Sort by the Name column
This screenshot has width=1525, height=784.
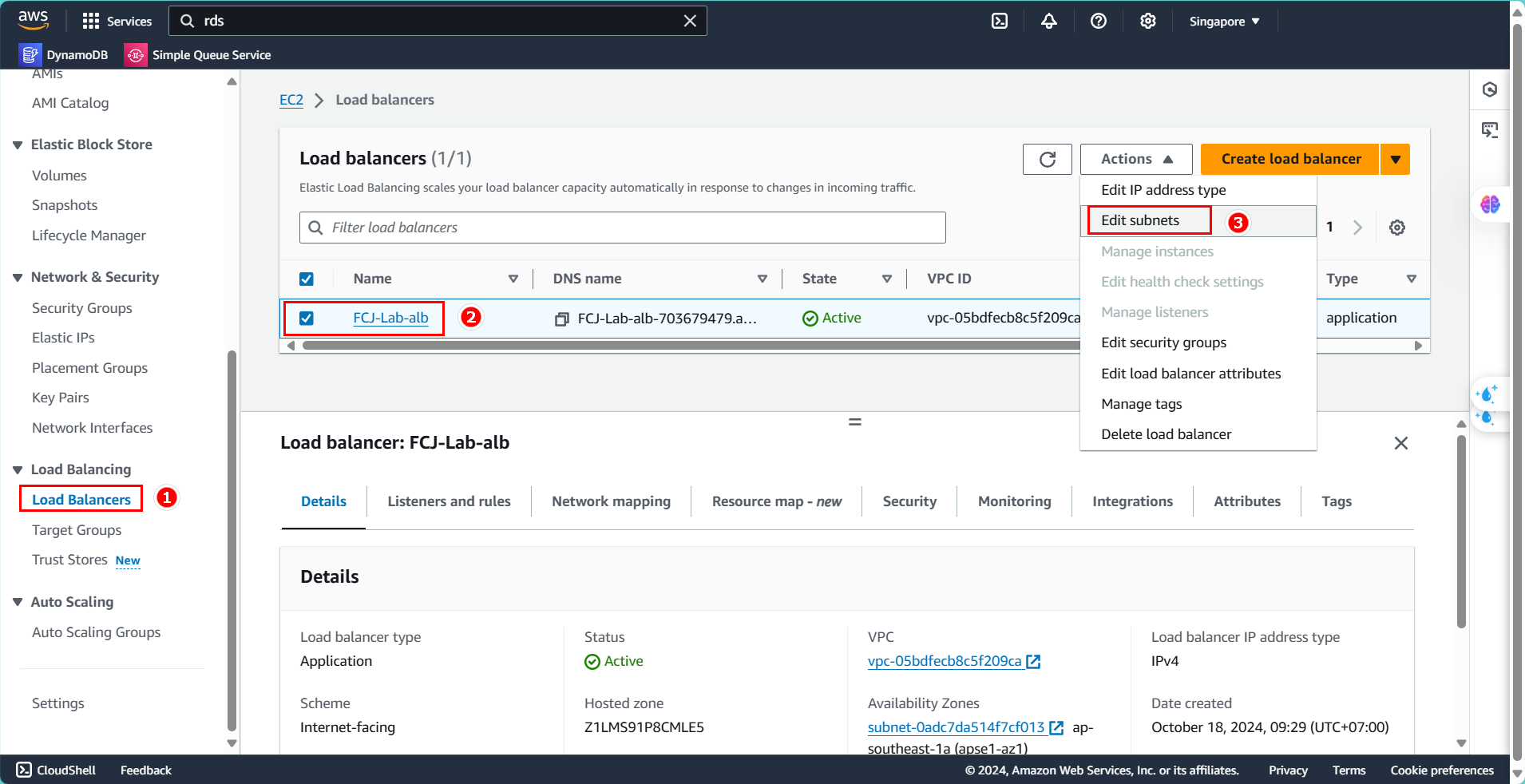click(x=513, y=279)
